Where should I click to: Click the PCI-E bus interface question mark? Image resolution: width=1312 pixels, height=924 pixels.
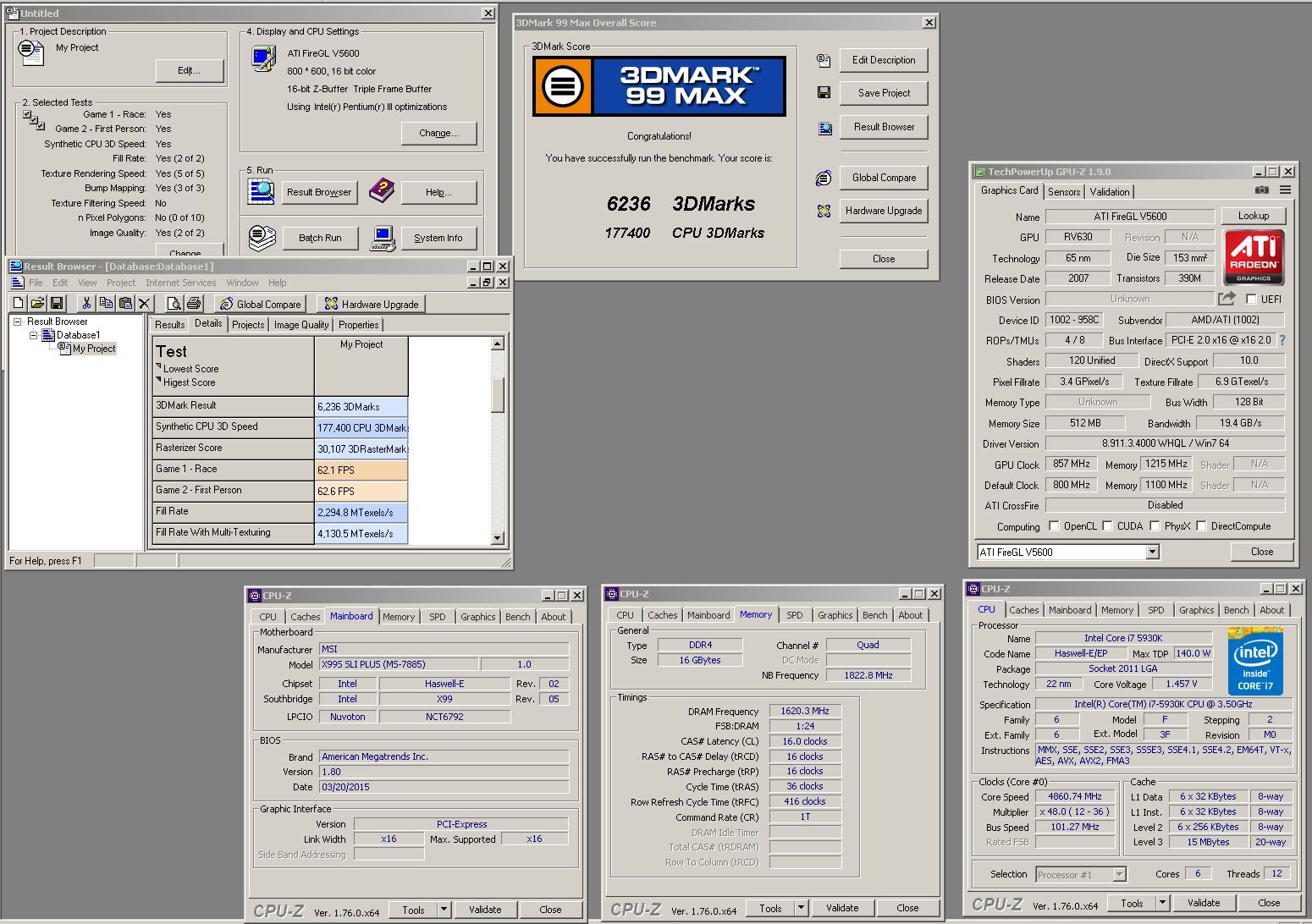pyautogui.click(x=1282, y=340)
